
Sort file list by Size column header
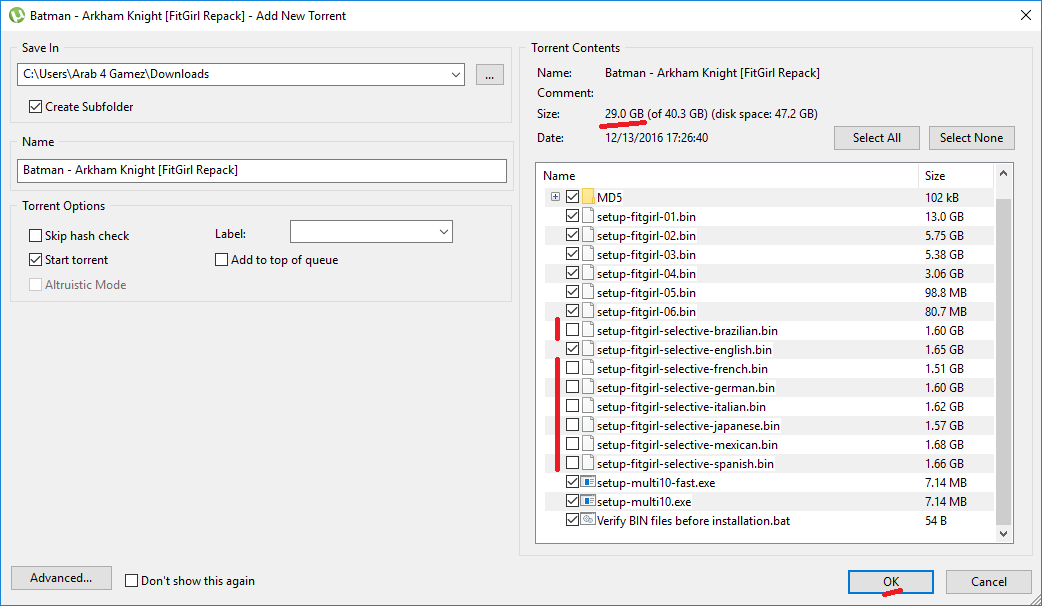954,176
